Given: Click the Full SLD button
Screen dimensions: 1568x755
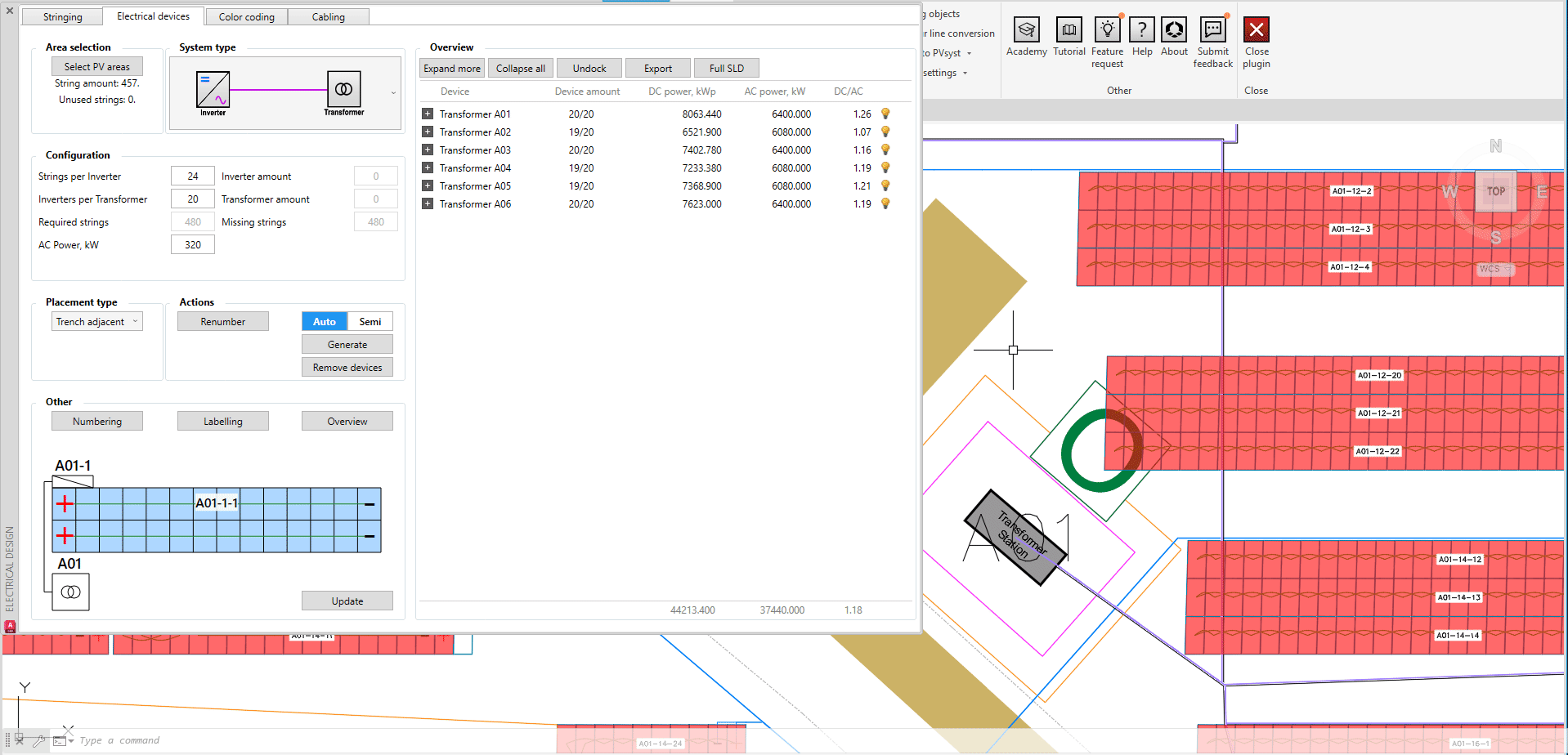Looking at the screenshot, I should [x=727, y=68].
